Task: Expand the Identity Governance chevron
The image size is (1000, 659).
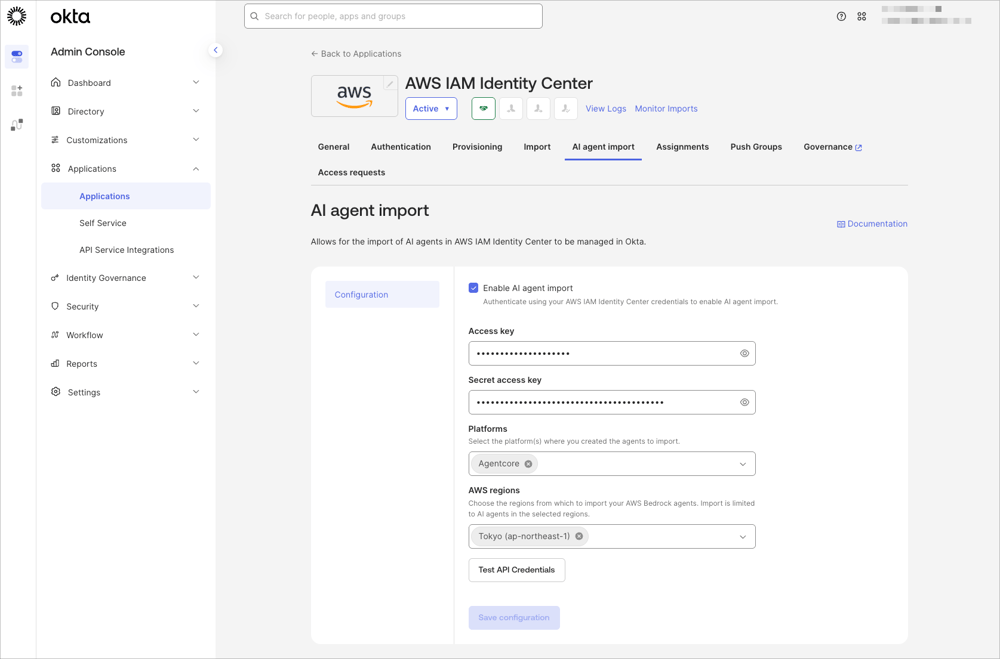Action: 196,278
